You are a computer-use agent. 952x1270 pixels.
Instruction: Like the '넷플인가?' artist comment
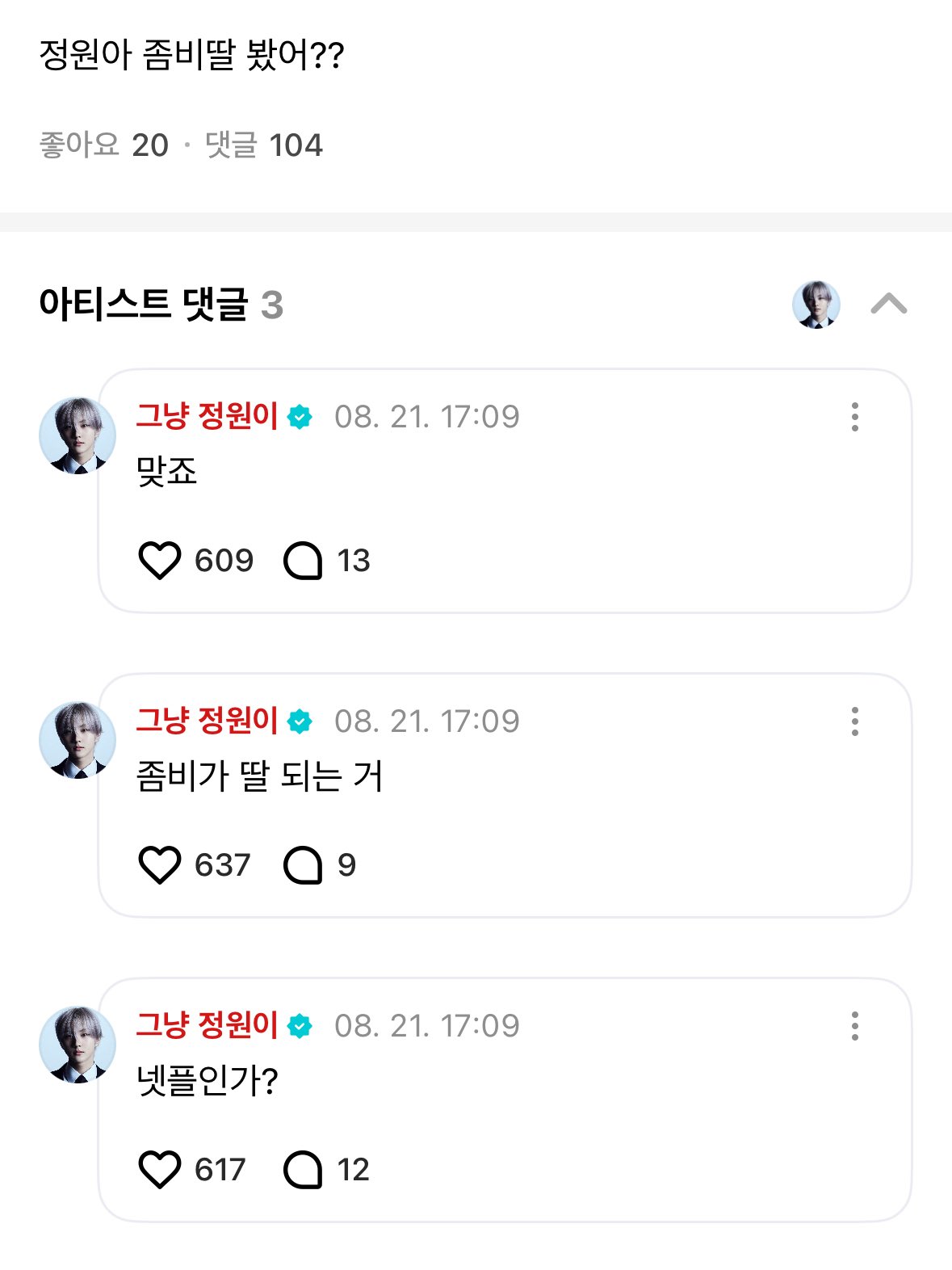pos(160,1170)
